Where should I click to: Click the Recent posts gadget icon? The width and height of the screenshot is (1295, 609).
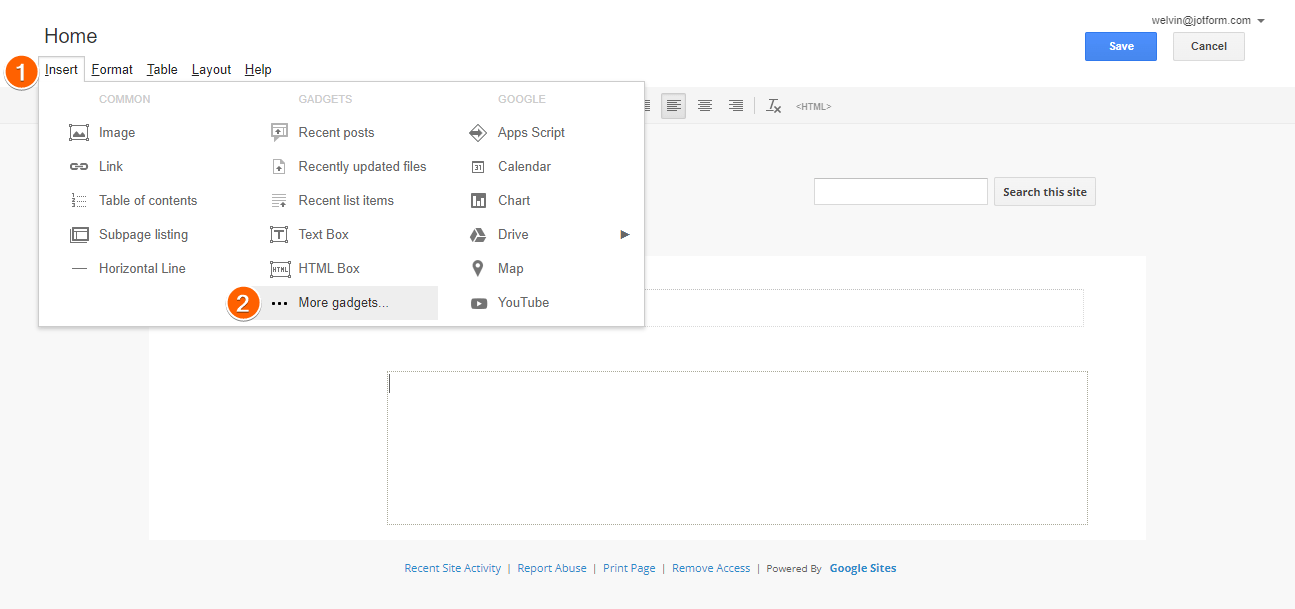pos(279,132)
